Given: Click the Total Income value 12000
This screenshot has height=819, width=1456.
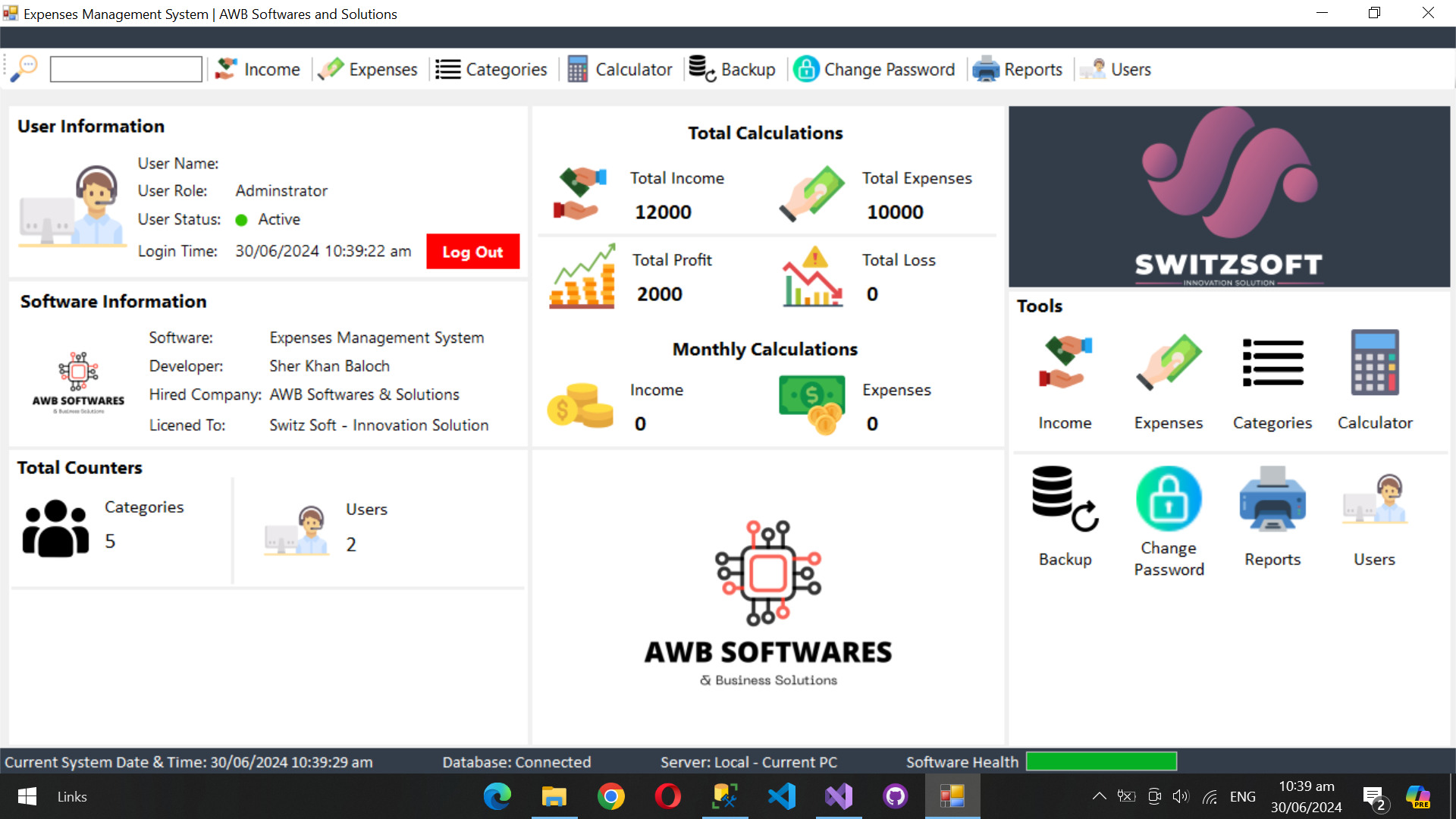Looking at the screenshot, I should click(664, 212).
